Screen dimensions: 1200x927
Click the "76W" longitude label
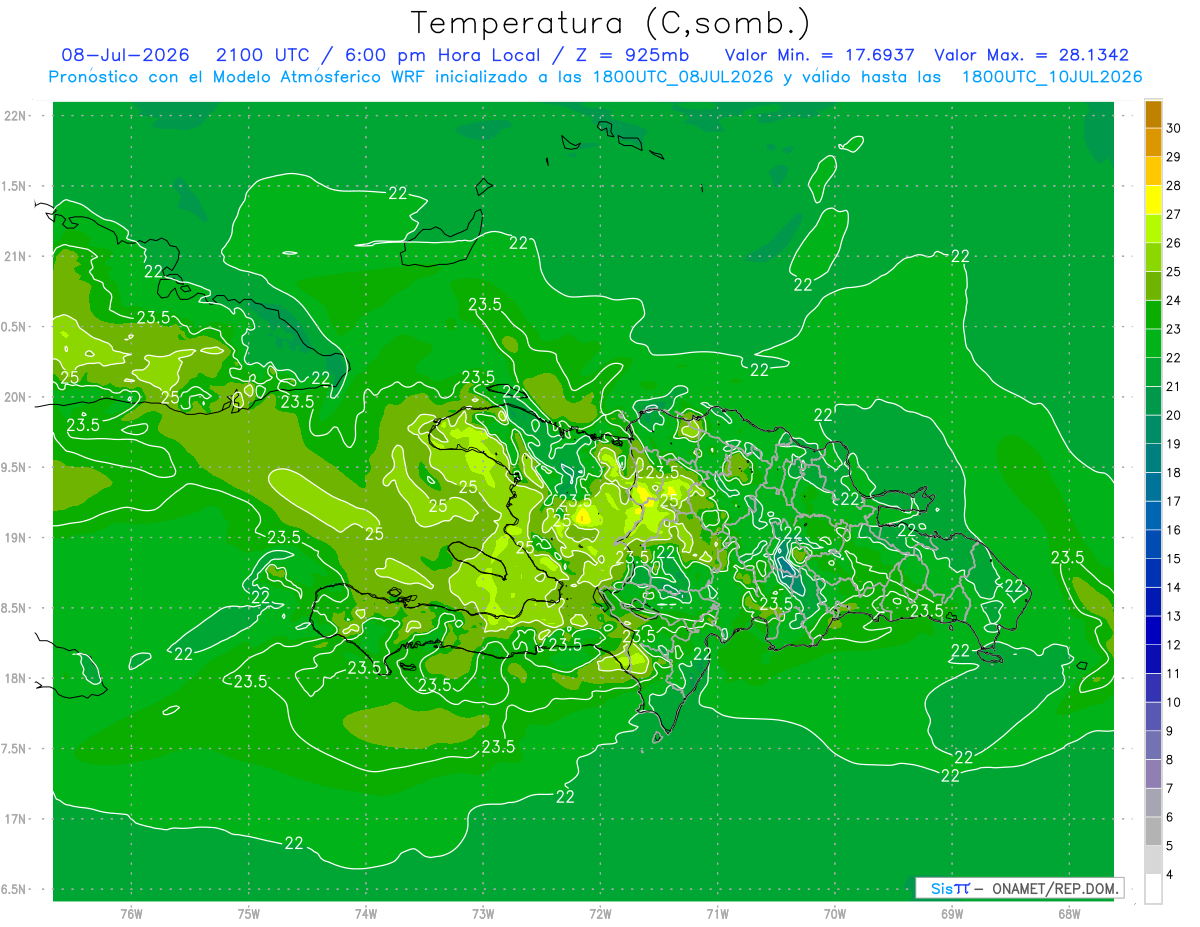point(131,913)
